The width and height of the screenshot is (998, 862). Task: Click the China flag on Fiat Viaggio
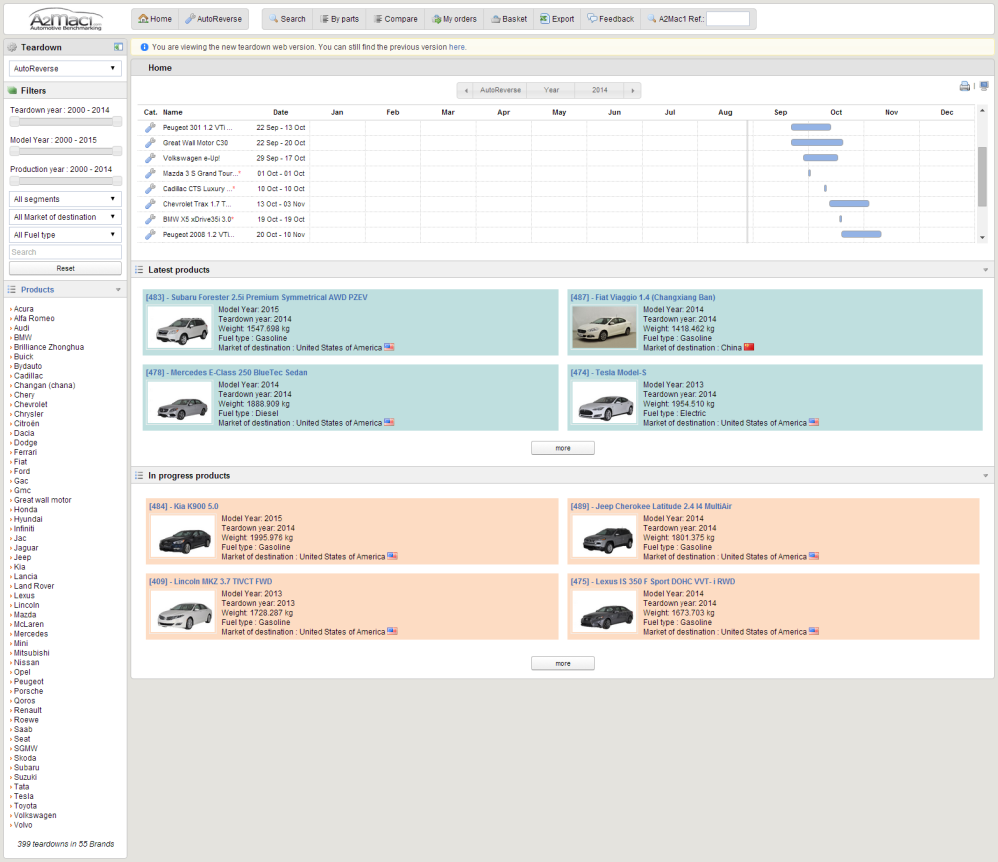point(749,348)
